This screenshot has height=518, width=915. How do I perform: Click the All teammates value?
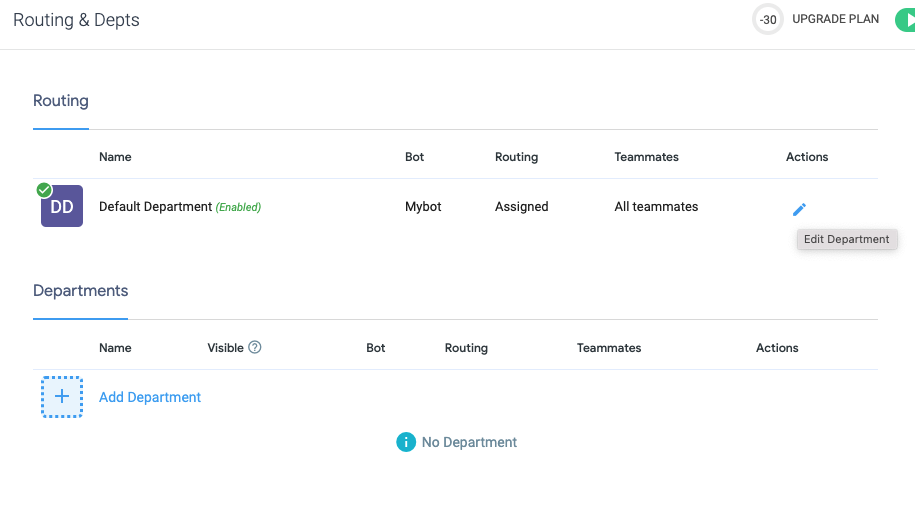click(x=656, y=207)
